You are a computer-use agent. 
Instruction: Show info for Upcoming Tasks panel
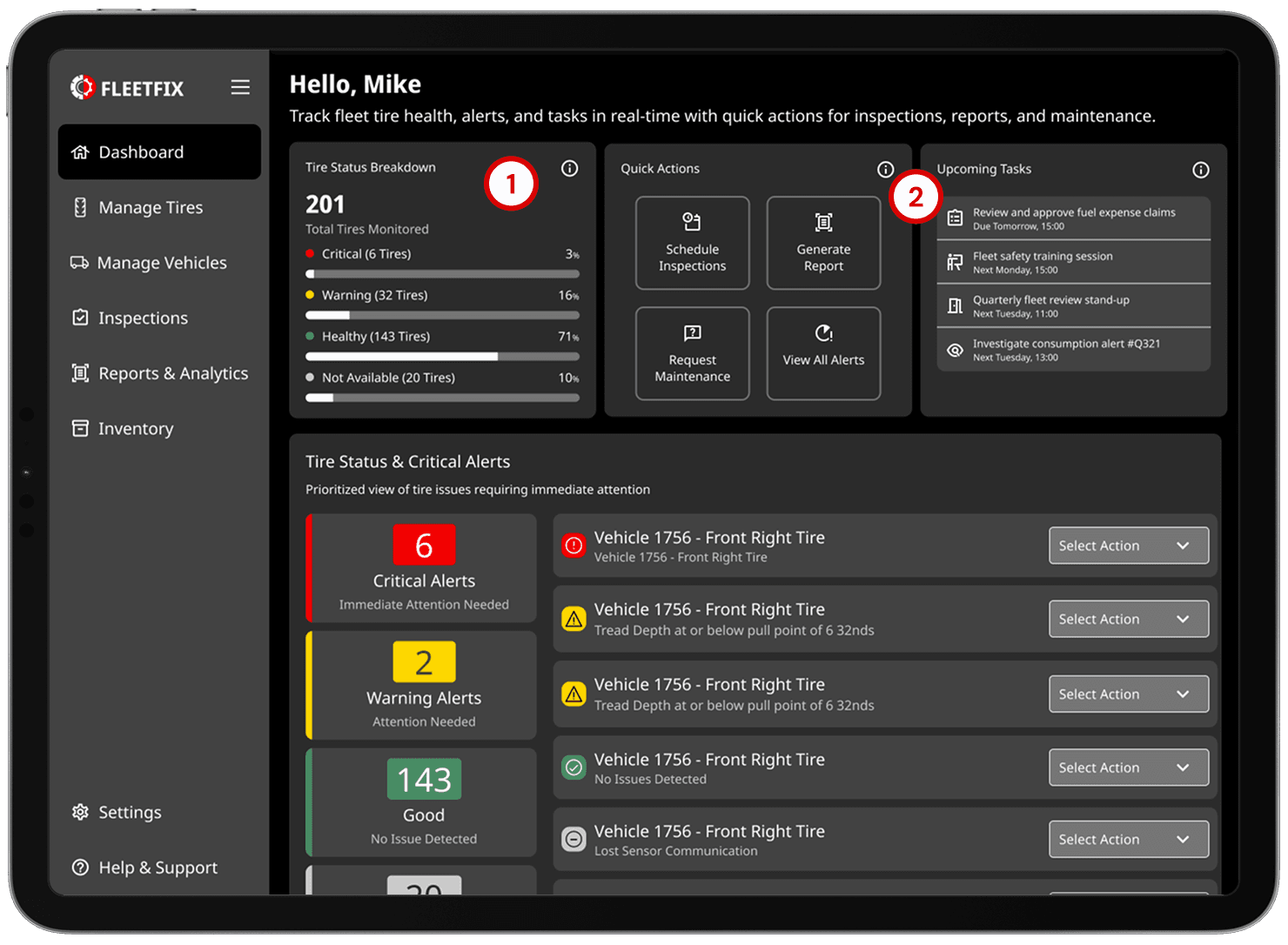(1200, 170)
